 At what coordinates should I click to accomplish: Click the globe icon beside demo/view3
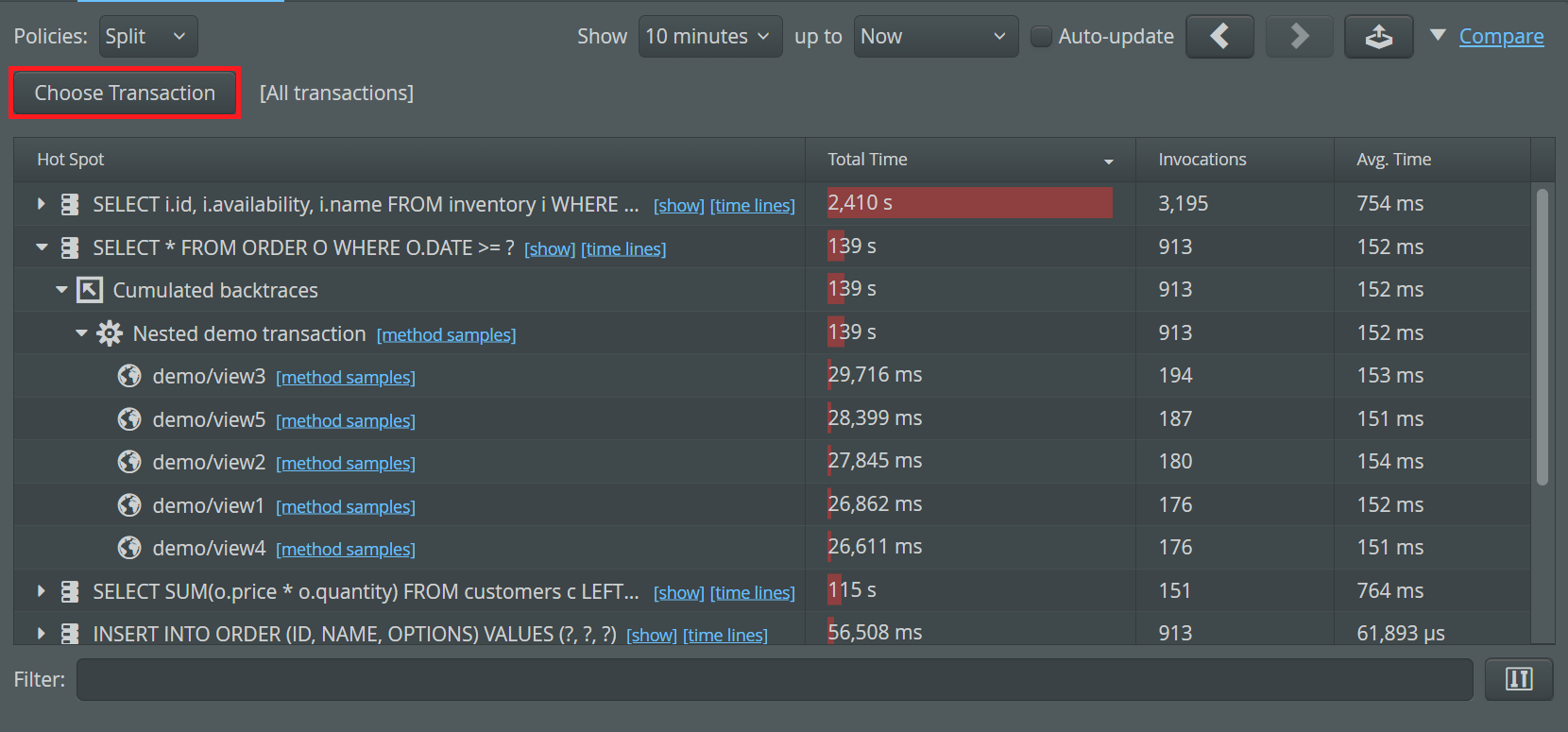click(x=129, y=377)
